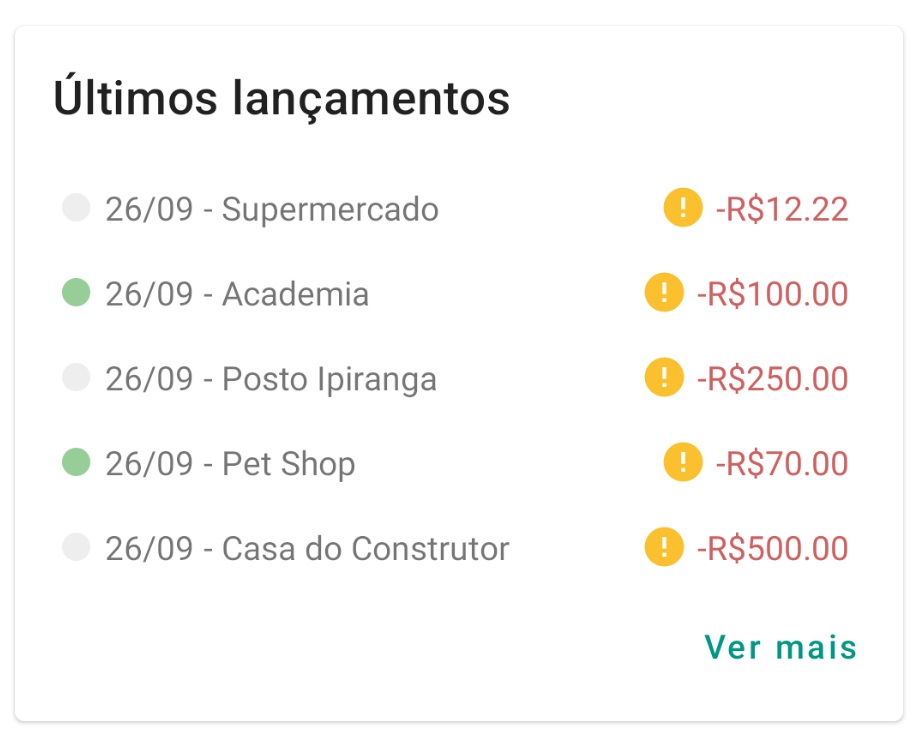Click the Últimos lançamentos heading
Image resolution: width=918 pixels, height=748 pixels.
[x=281, y=99]
